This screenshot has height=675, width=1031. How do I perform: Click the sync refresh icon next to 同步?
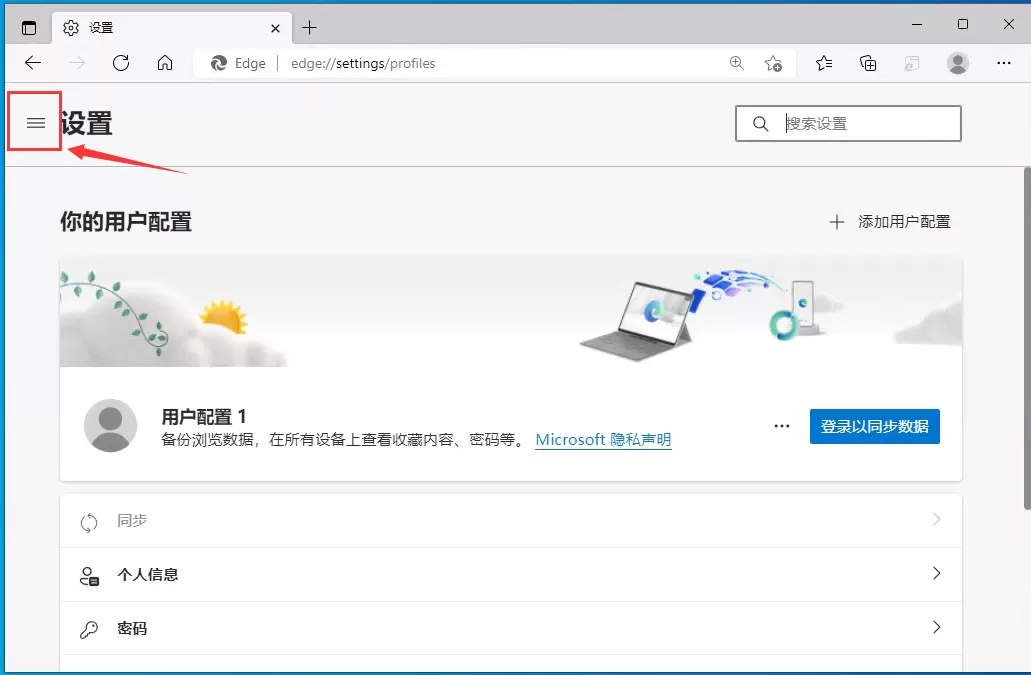[x=89, y=521]
